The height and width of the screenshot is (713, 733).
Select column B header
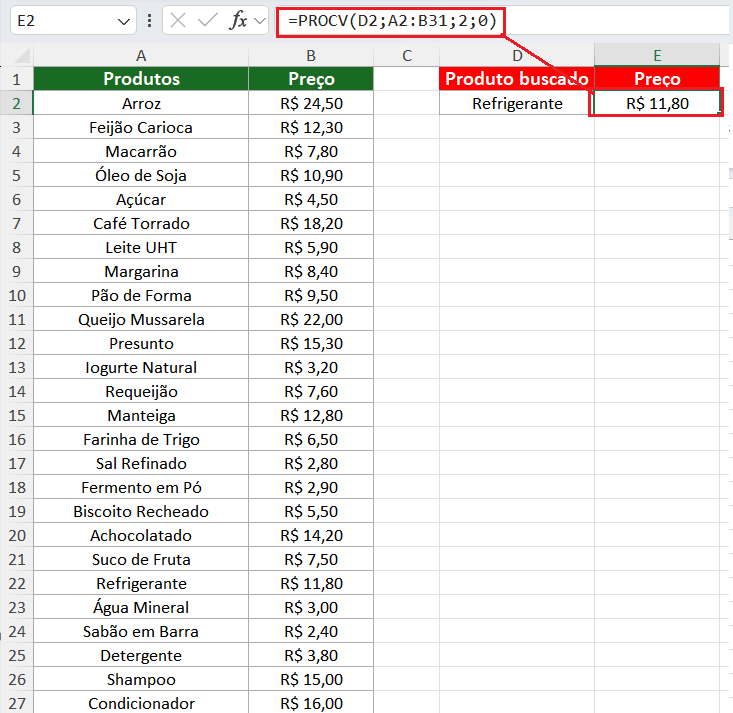tap(311, 56)
